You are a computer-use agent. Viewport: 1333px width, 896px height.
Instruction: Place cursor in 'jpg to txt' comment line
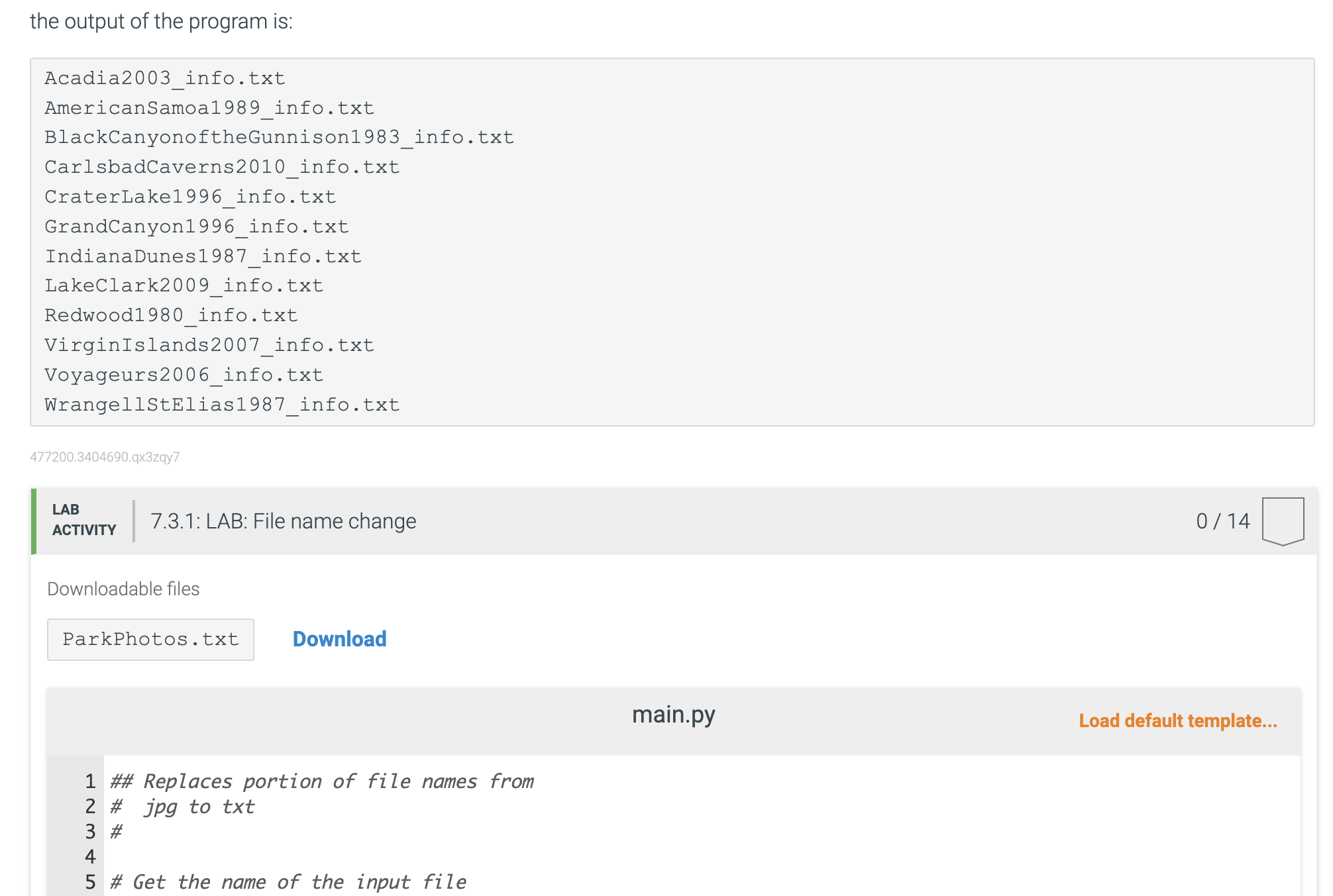pyautogui.click(x=199, y=807)
